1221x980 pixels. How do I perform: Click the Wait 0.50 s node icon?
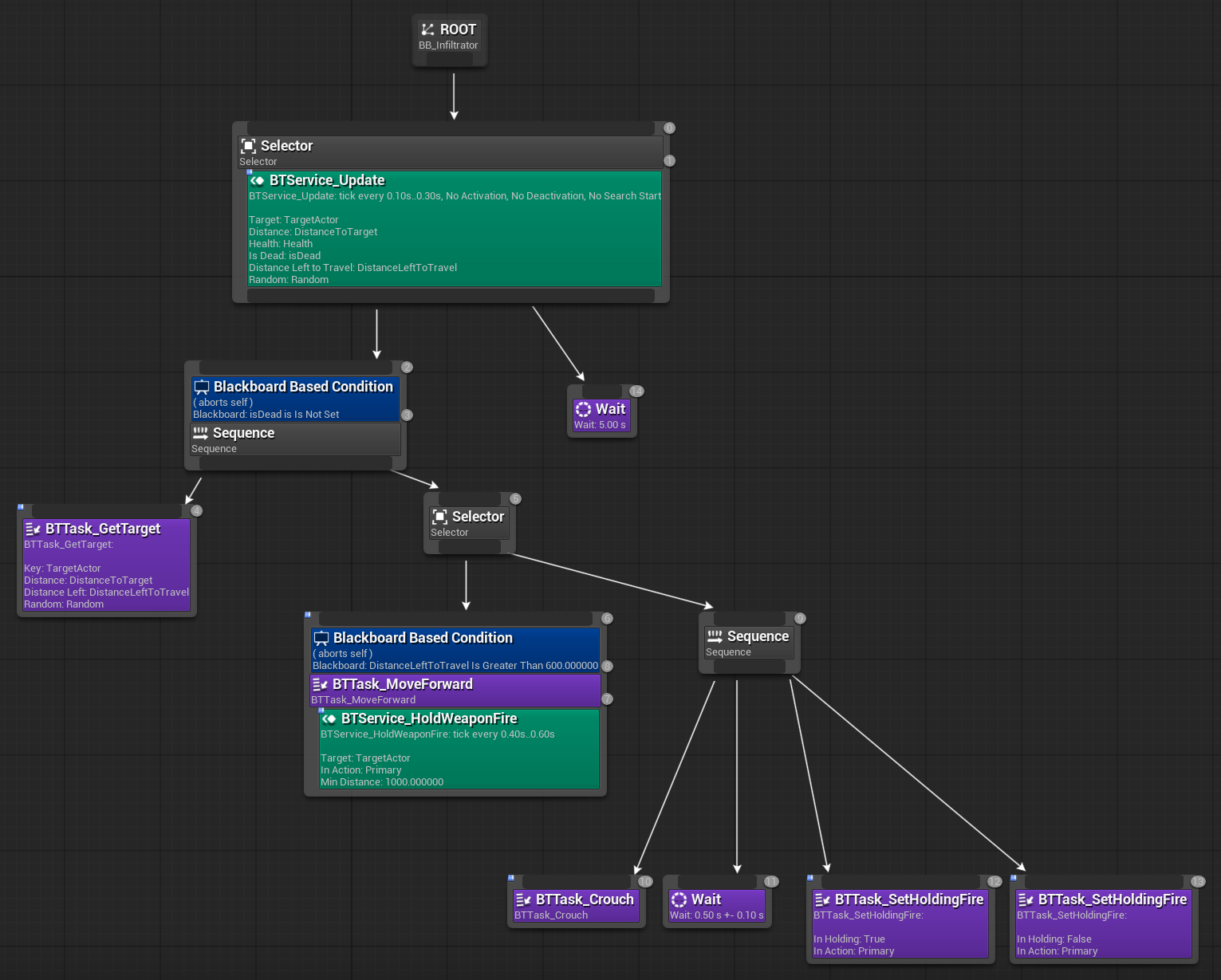pos(679,899)
